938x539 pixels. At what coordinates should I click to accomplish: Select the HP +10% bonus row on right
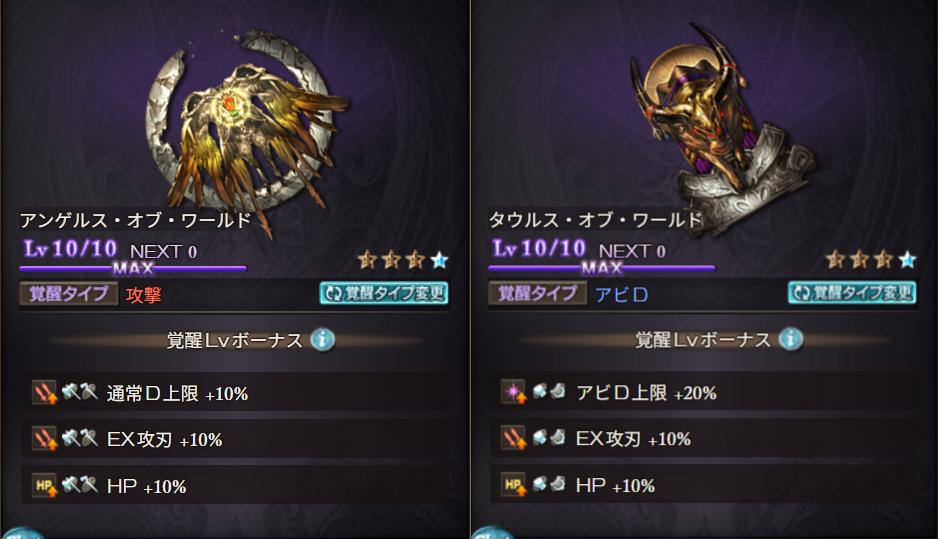click(703, 485)
